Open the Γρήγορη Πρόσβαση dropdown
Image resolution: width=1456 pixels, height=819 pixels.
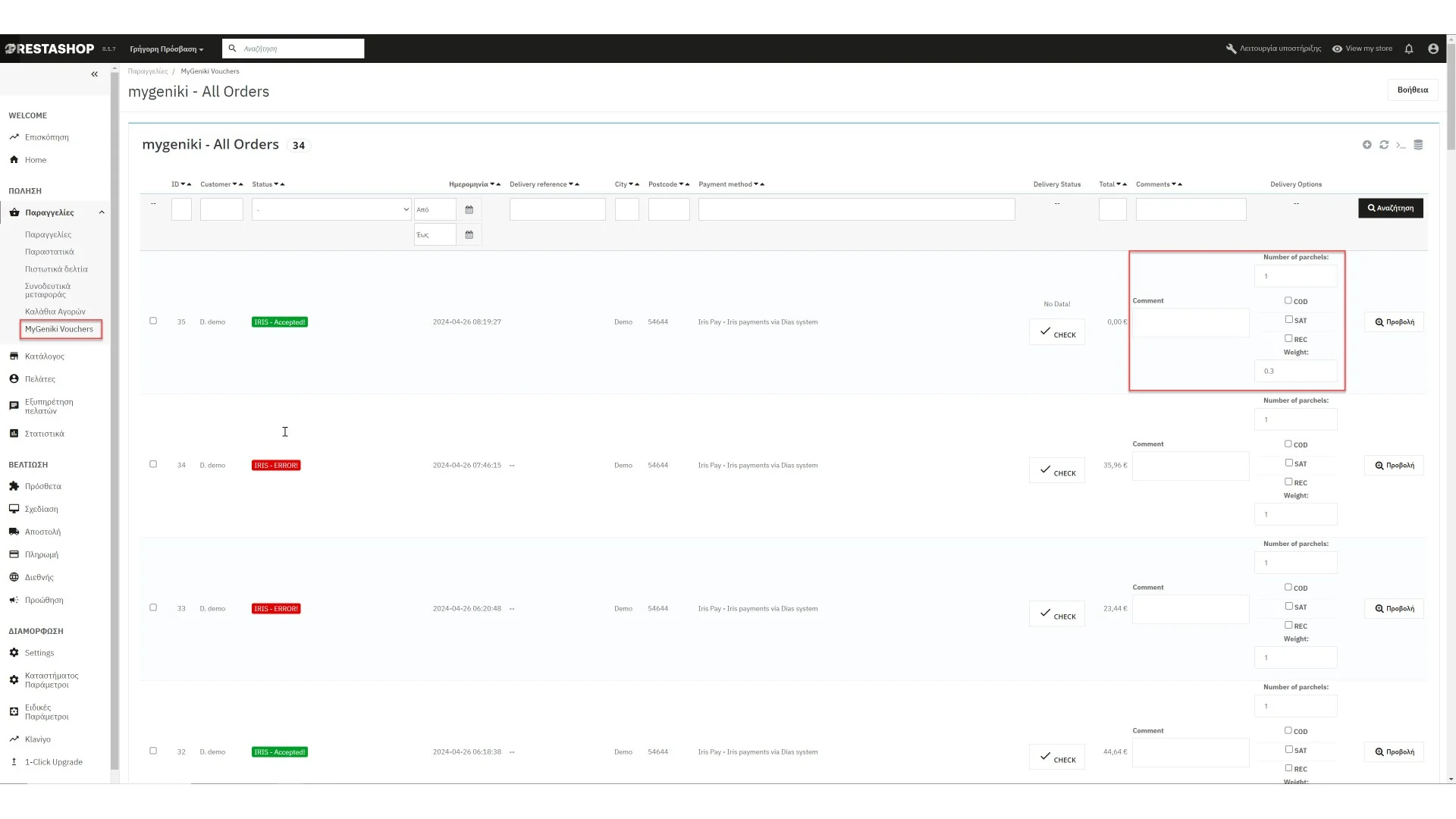point(166,49)
